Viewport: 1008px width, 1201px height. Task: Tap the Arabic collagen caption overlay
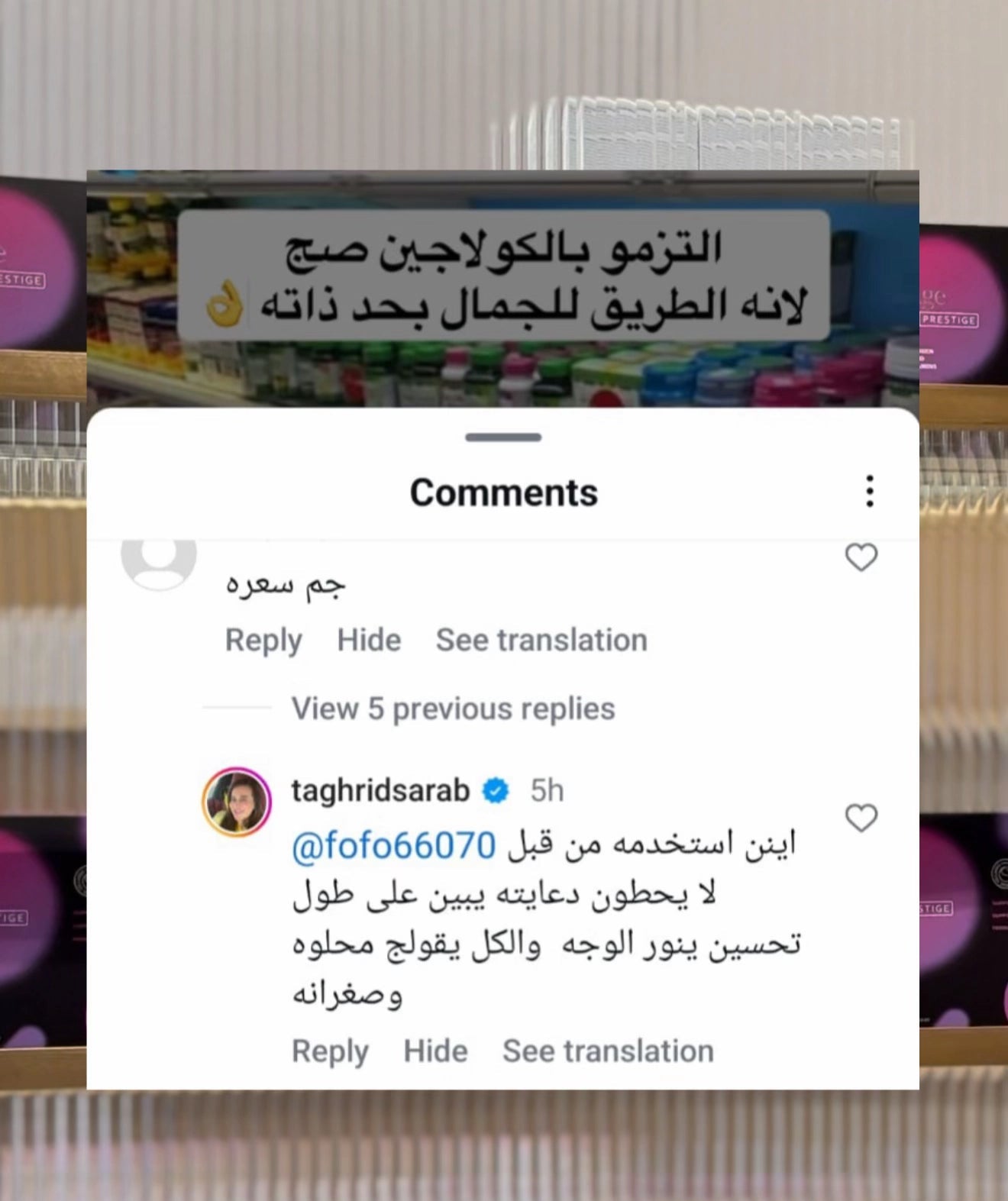click(503, 275)
